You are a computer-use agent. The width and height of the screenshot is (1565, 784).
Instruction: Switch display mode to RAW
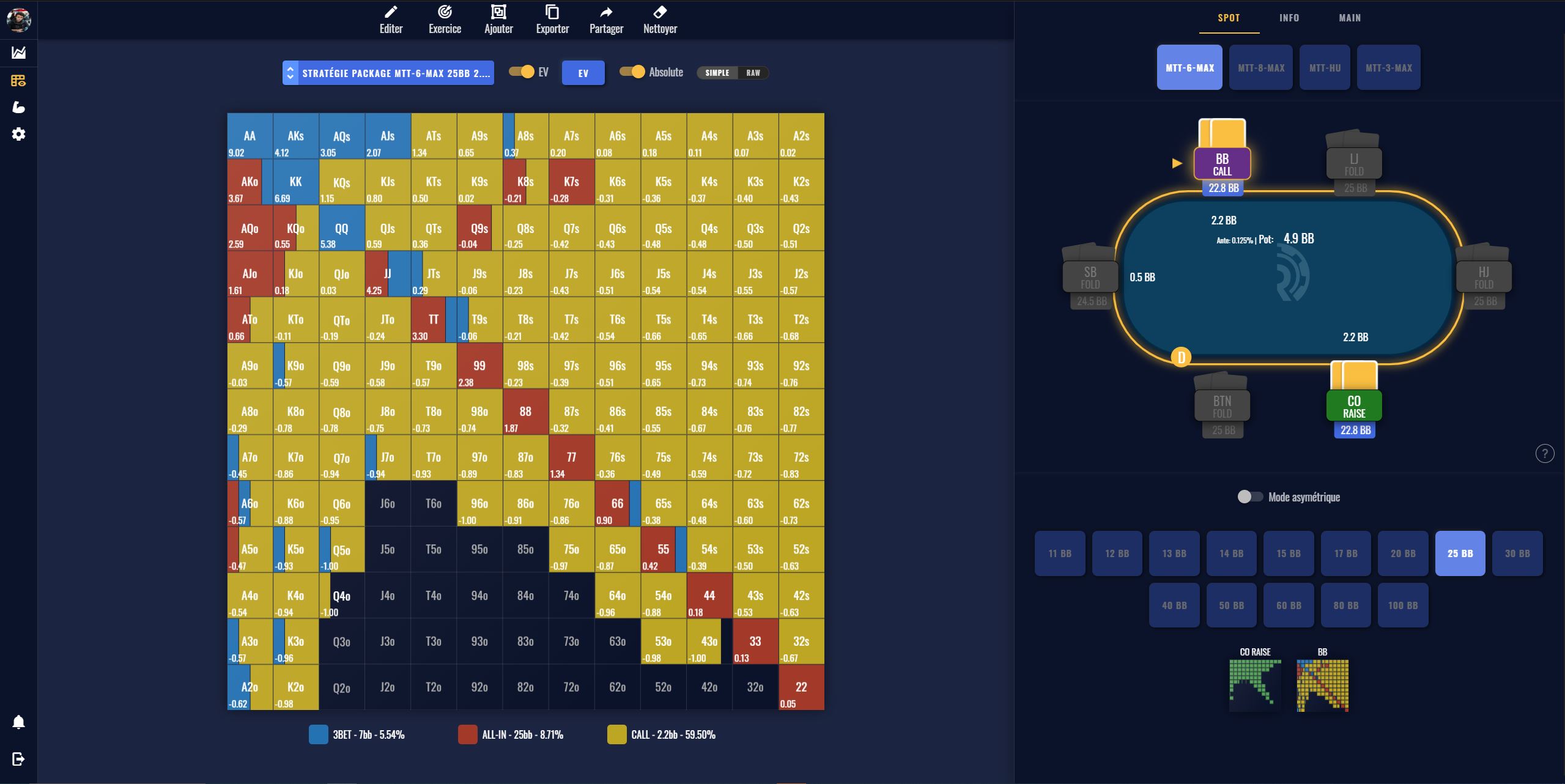[x=753, y=73]
